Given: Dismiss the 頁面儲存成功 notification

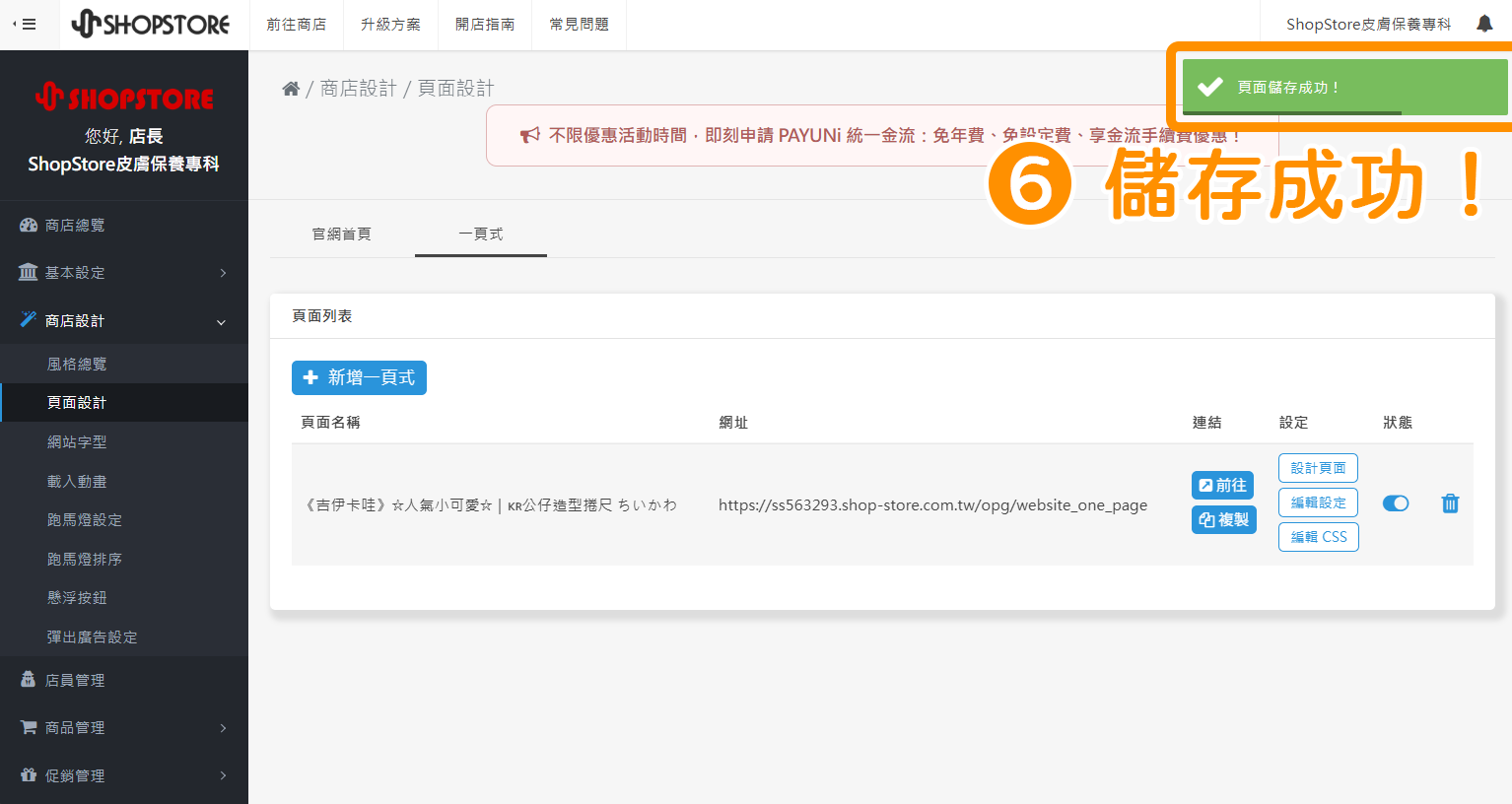Looking at the screenshot, I should click(x=1344, y=87).
